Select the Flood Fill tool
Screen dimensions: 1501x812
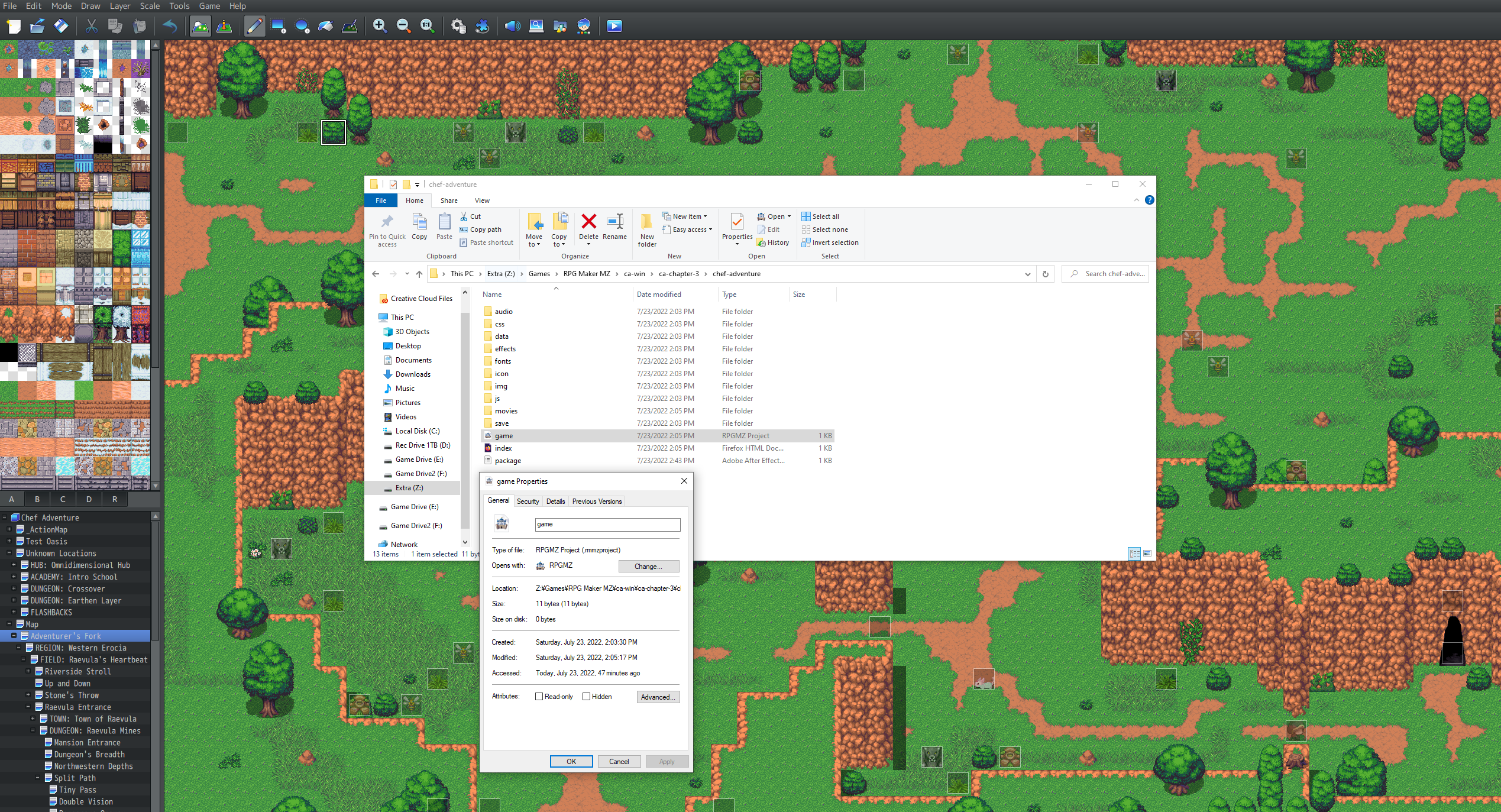coord(326,26)
